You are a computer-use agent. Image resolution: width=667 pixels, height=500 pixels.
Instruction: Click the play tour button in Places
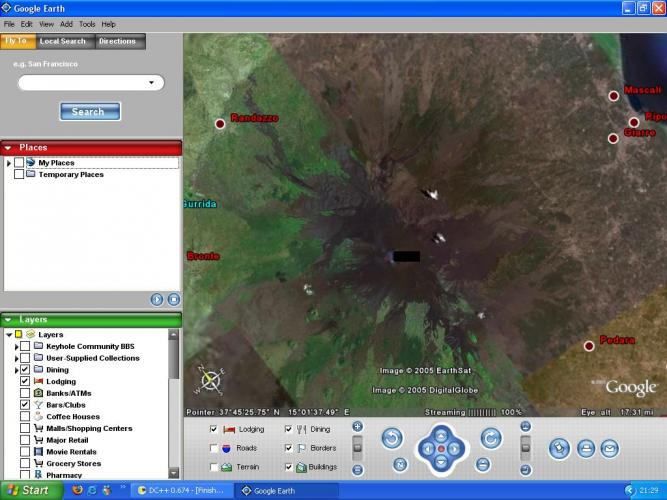point(157,299)
